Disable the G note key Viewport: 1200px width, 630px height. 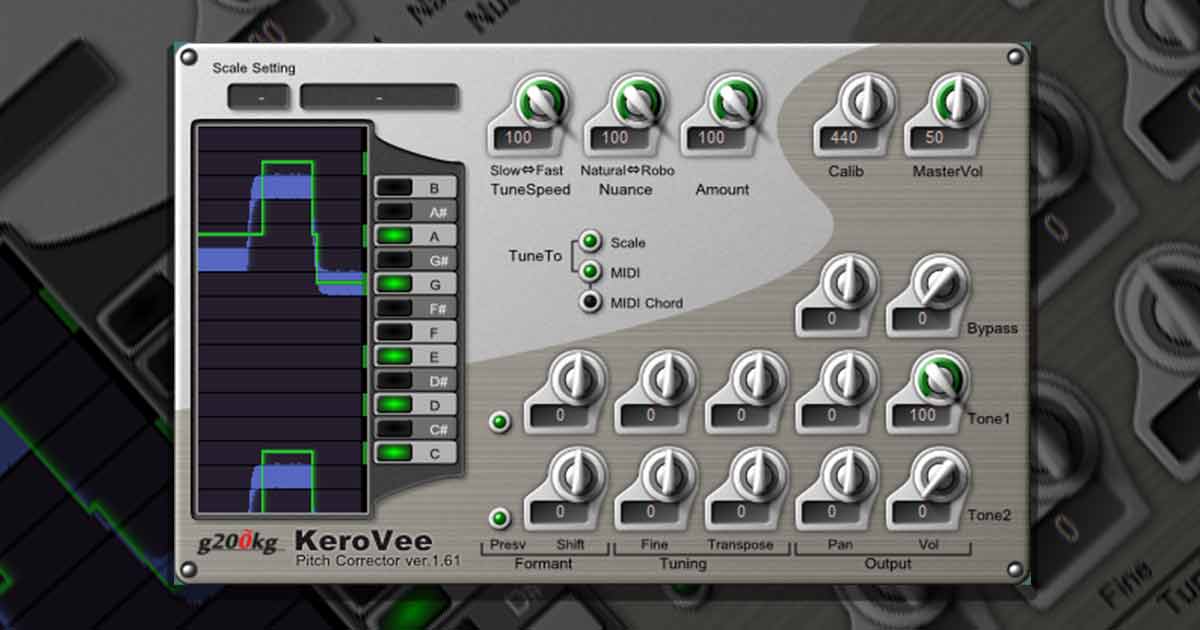415,284
